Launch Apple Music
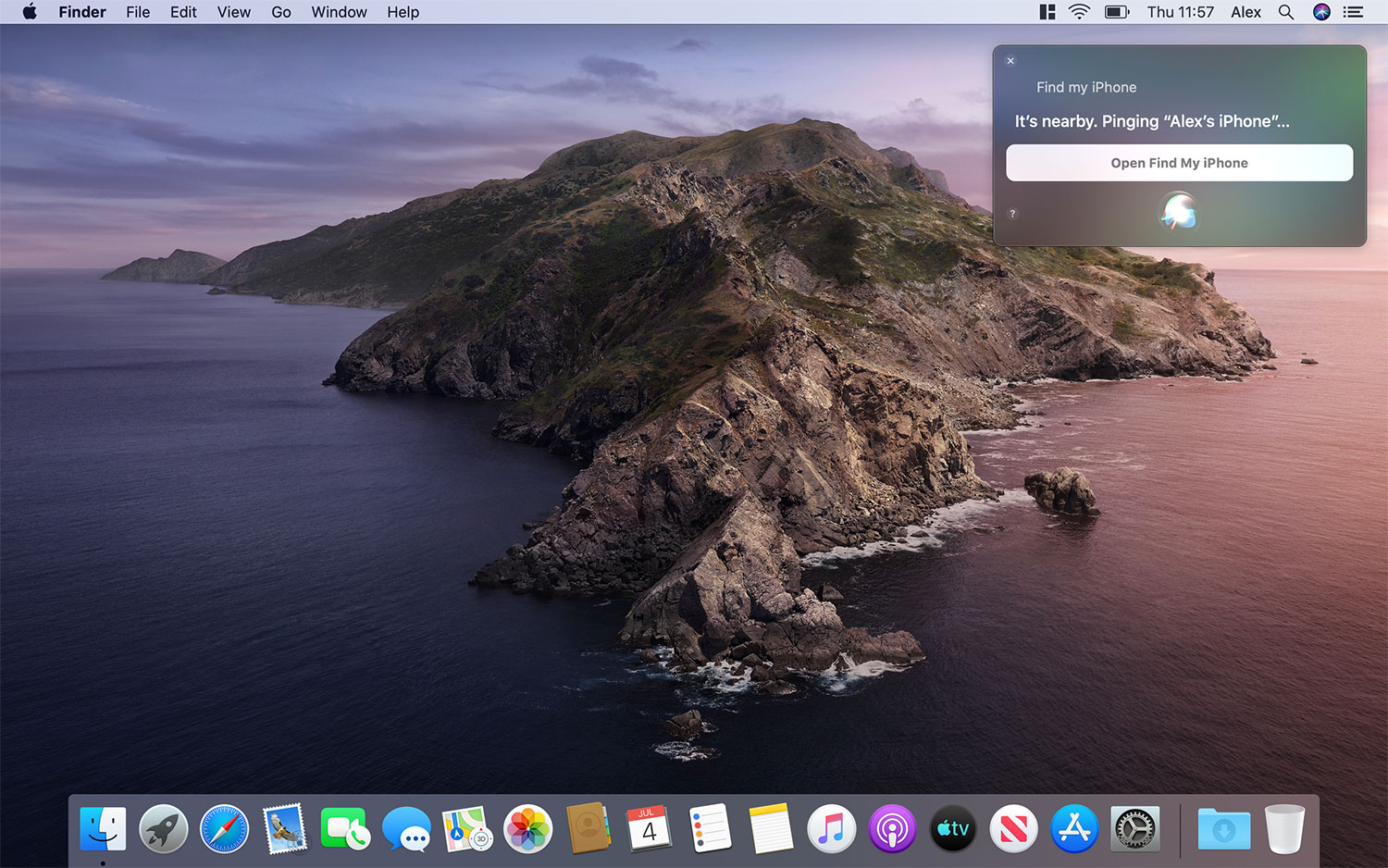Viewport: 1388px width, 868px height. [x=831, y=828]
